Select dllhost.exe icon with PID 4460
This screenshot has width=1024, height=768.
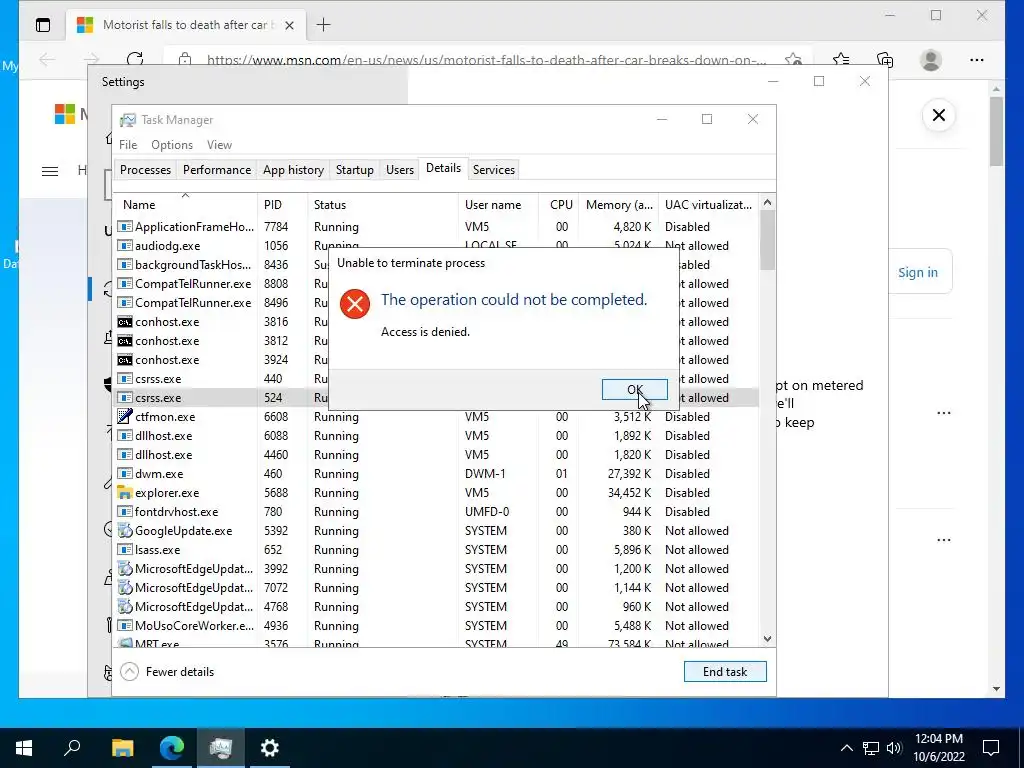125,455
